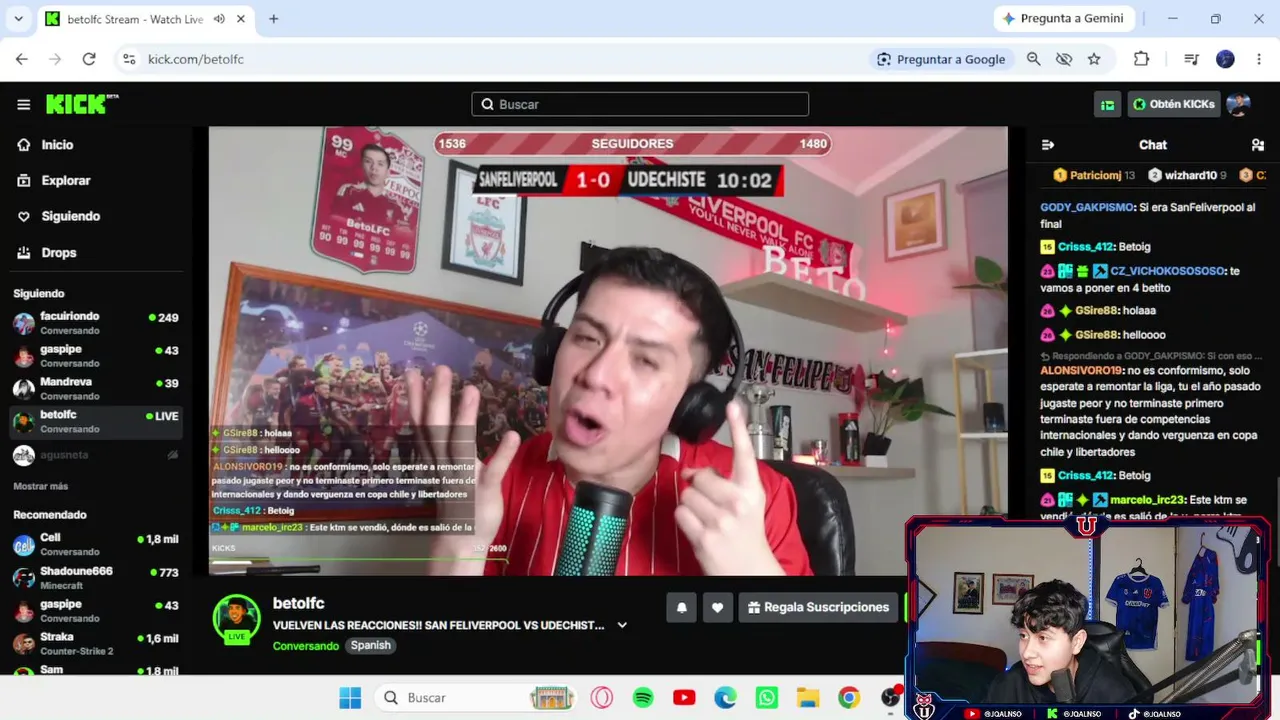Viewport: 1280px width, 720px height.
Task: Open YouTube from the taskbar
Action: pos(684,698)
